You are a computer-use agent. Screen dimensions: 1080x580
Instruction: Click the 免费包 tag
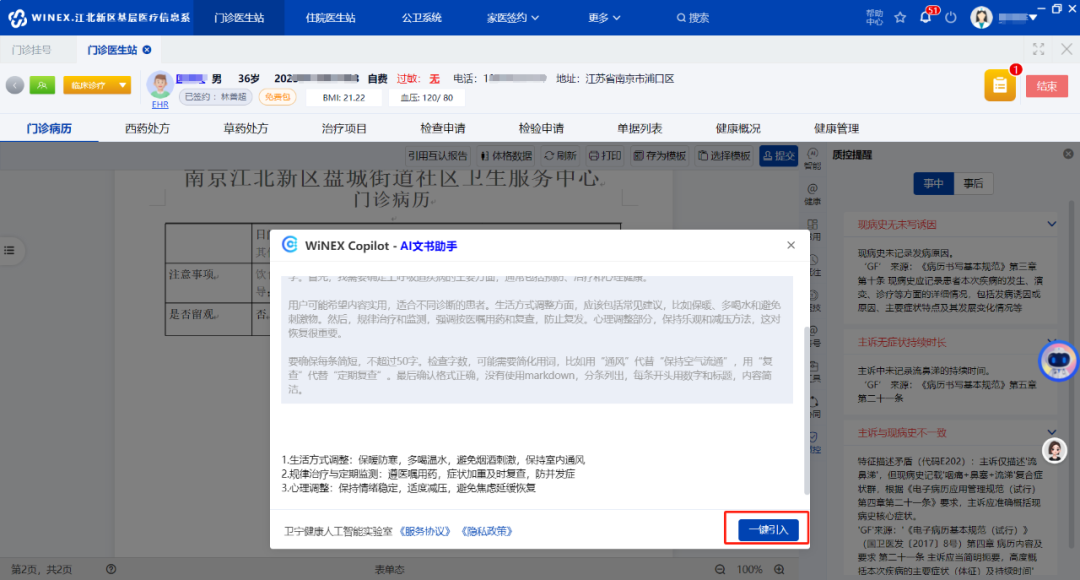pos(278,97)
